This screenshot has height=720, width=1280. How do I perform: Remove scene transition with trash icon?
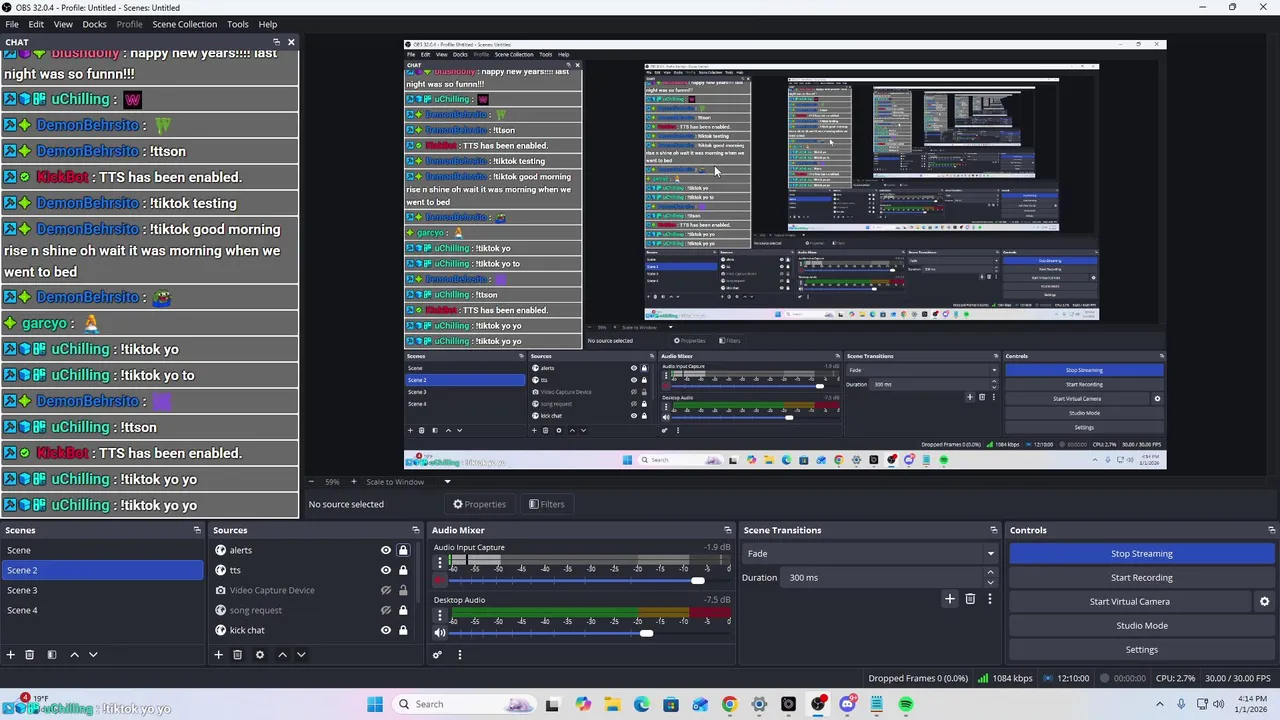pyautogui.click(x=970, y=599)
